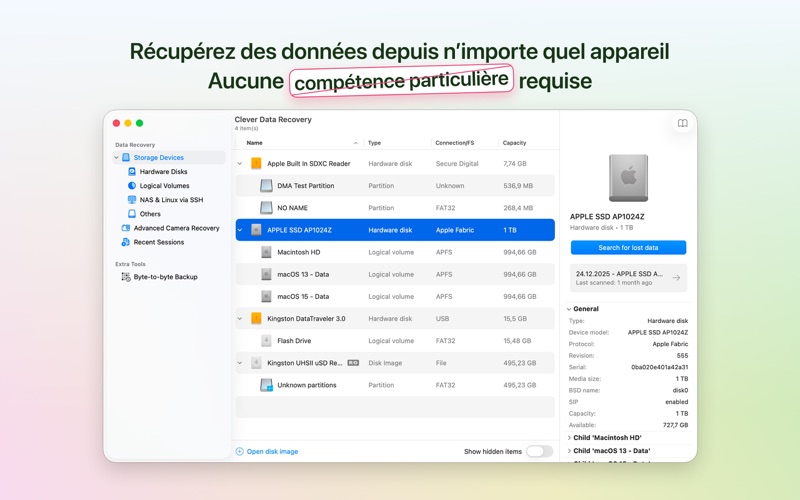Screen dimensions: 800x500
Task: Select the Unknown partitions row name
Action: point(307,385)
